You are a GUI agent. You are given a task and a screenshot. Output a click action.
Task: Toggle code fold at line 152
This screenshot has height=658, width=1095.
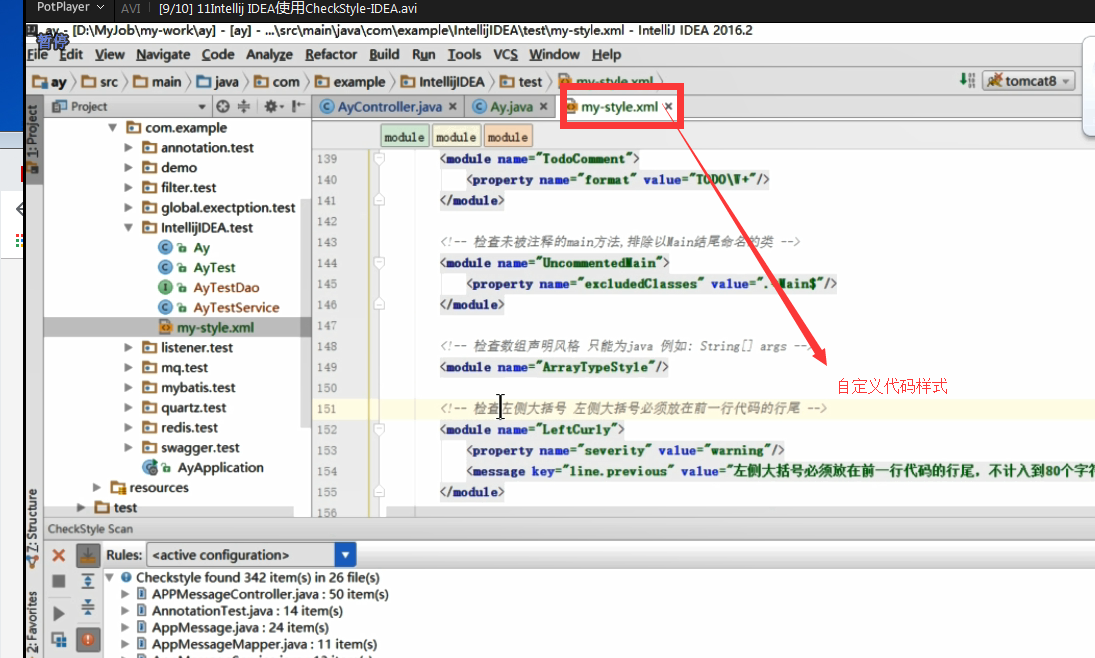(x=379, y=430)
